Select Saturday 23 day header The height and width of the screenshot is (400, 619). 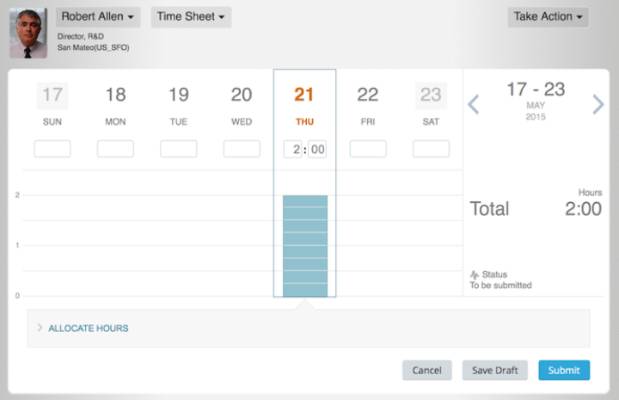click(x=431, y=104)
